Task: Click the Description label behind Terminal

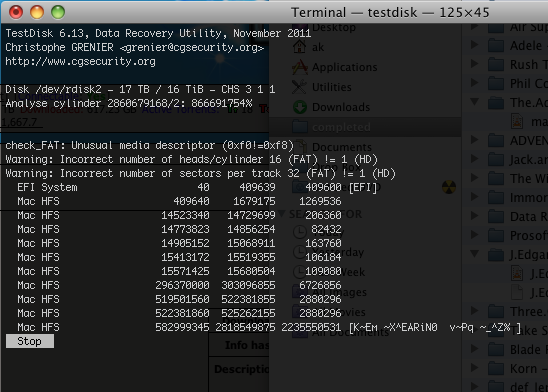Action: click(241, 369)
